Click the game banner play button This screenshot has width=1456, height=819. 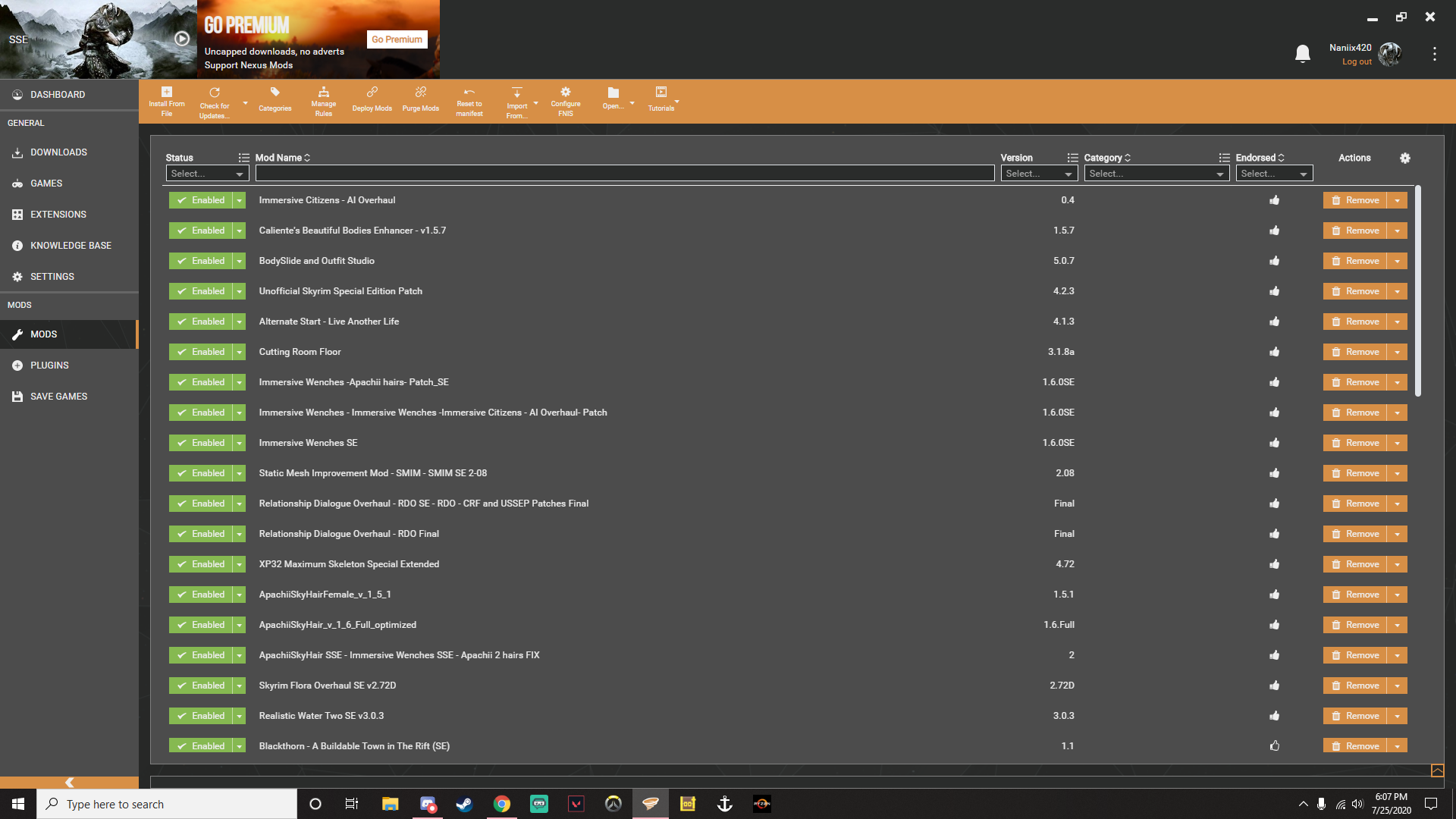point(182,39)
